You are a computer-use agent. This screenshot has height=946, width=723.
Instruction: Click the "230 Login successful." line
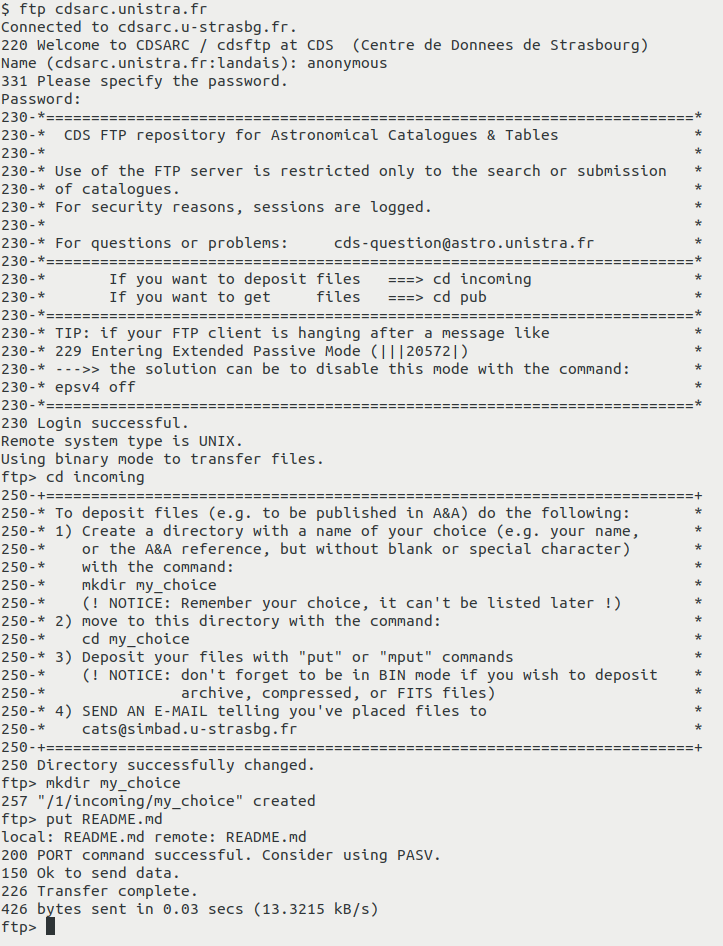(95, 423)
